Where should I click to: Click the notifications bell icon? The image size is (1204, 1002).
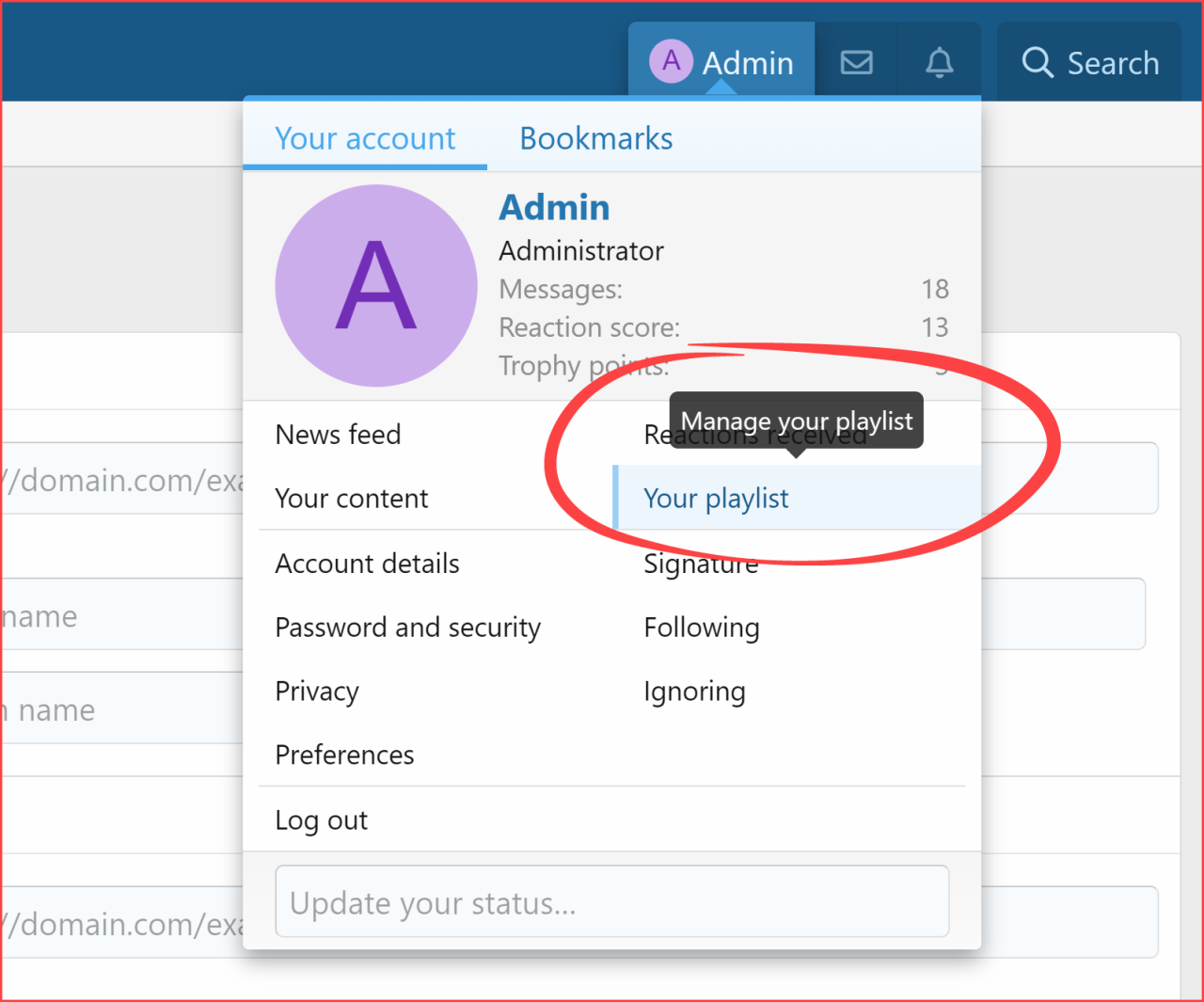pos(939,62)
